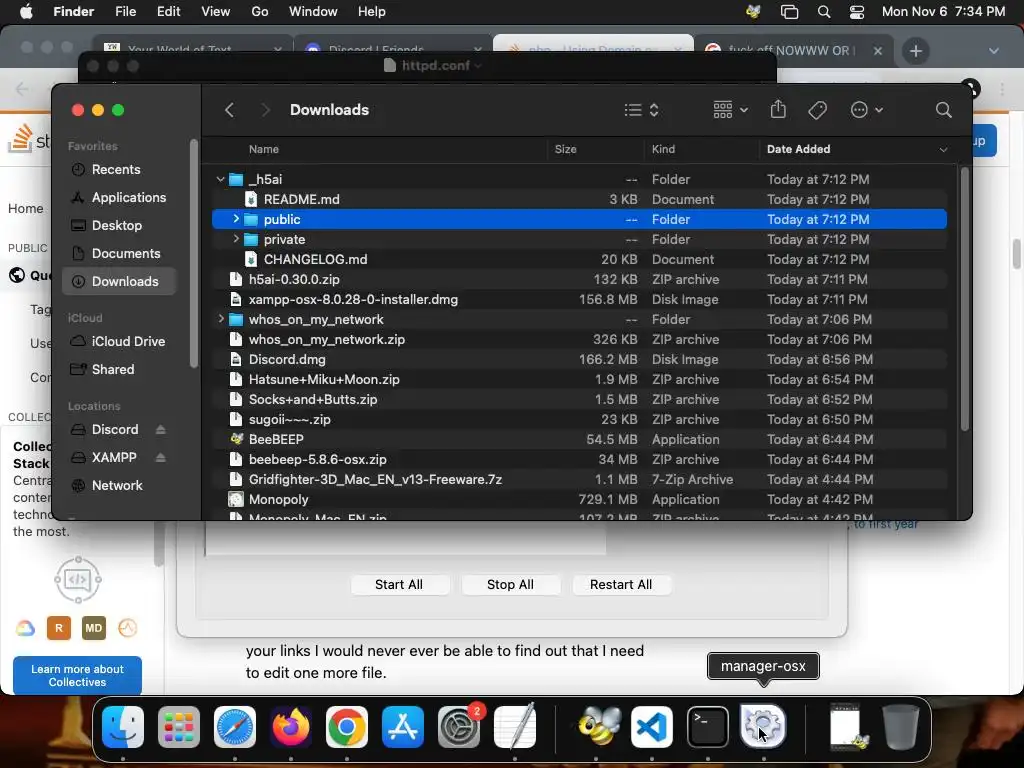Open the More actions ellipsis menu
The height and width of the screenshot is (768, 1024).
867,110
